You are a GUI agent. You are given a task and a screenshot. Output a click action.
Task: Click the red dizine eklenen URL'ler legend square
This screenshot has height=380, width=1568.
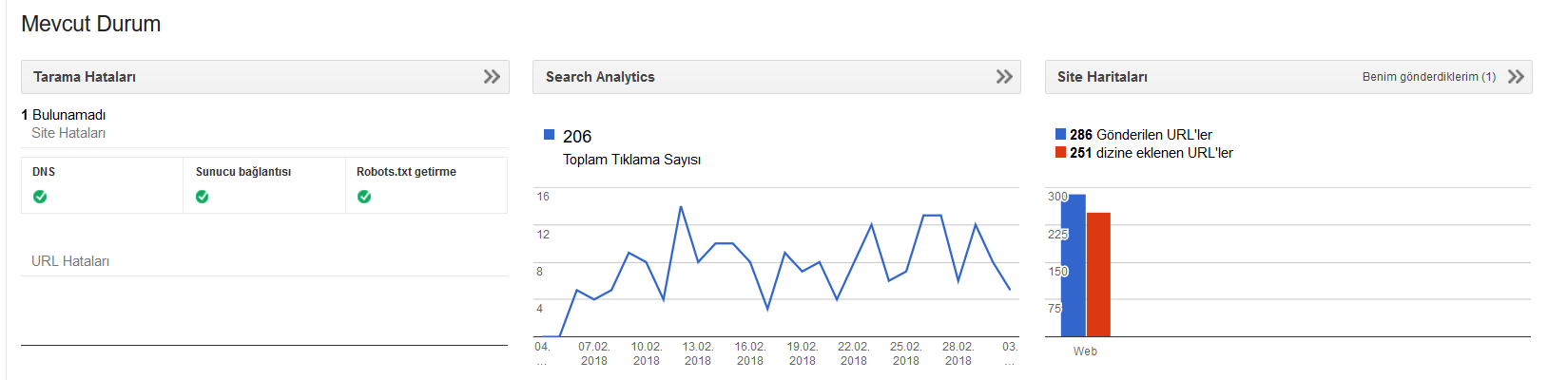(1060, 152)
